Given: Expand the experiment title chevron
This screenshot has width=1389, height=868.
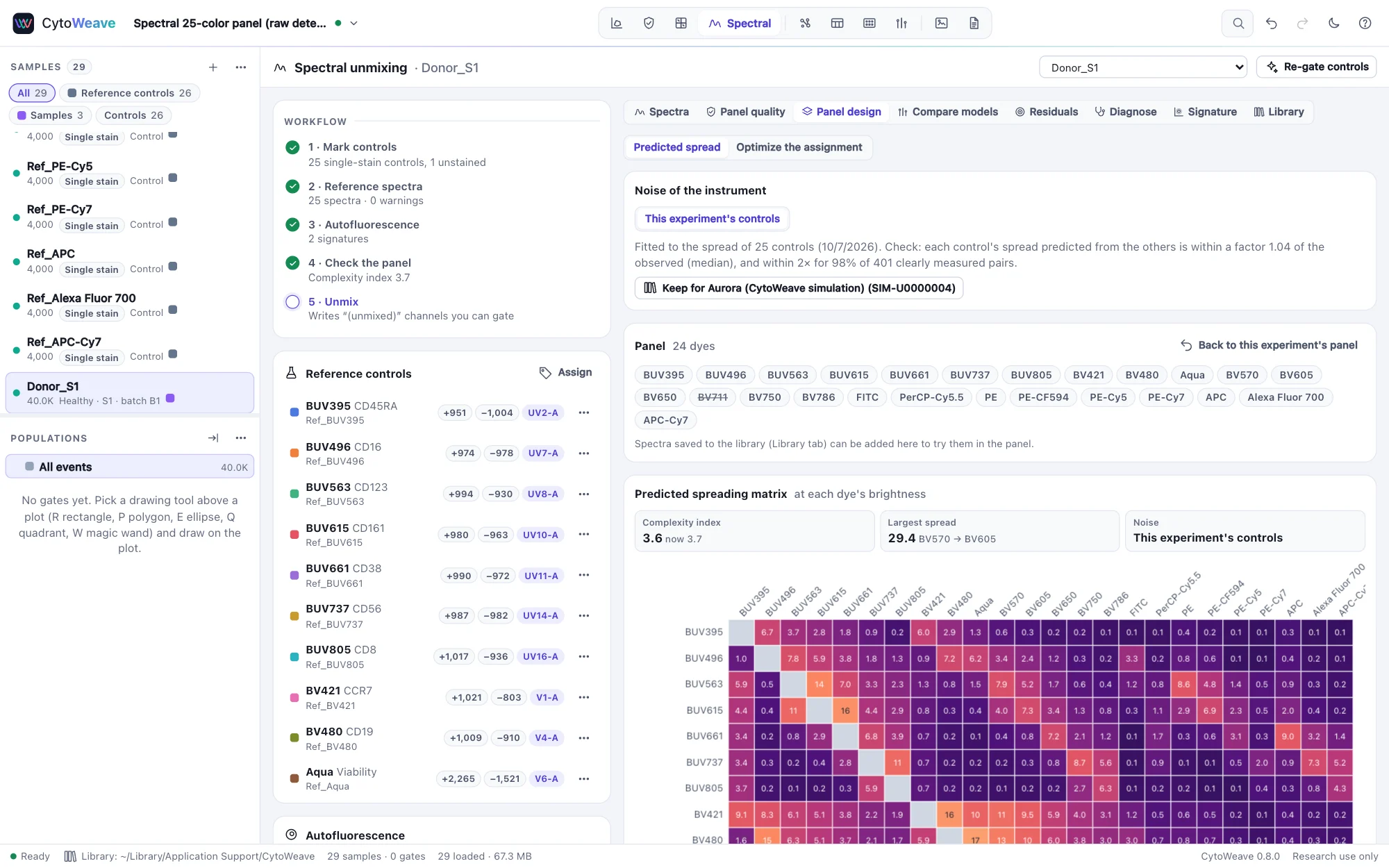Looking at the screenshot, I should coord(354,23).
